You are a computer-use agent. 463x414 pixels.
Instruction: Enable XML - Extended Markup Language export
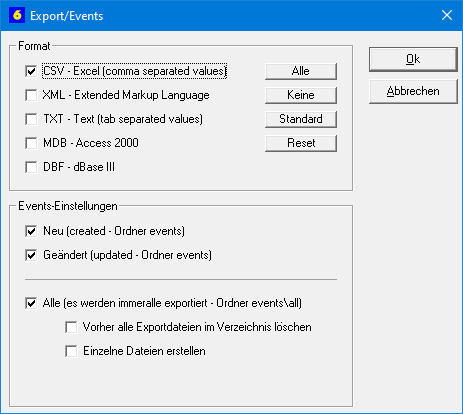[x=31, y=95]
